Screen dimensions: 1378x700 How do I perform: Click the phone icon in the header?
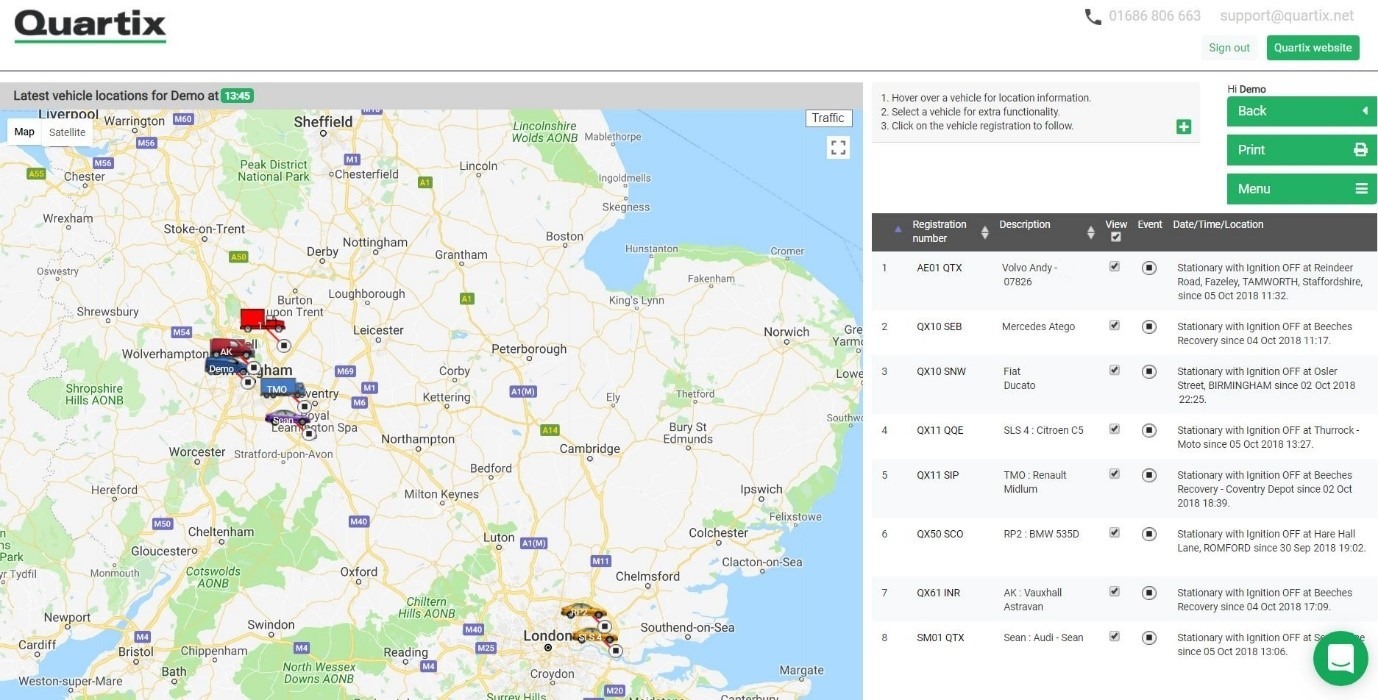click(x=1091, y=15)
